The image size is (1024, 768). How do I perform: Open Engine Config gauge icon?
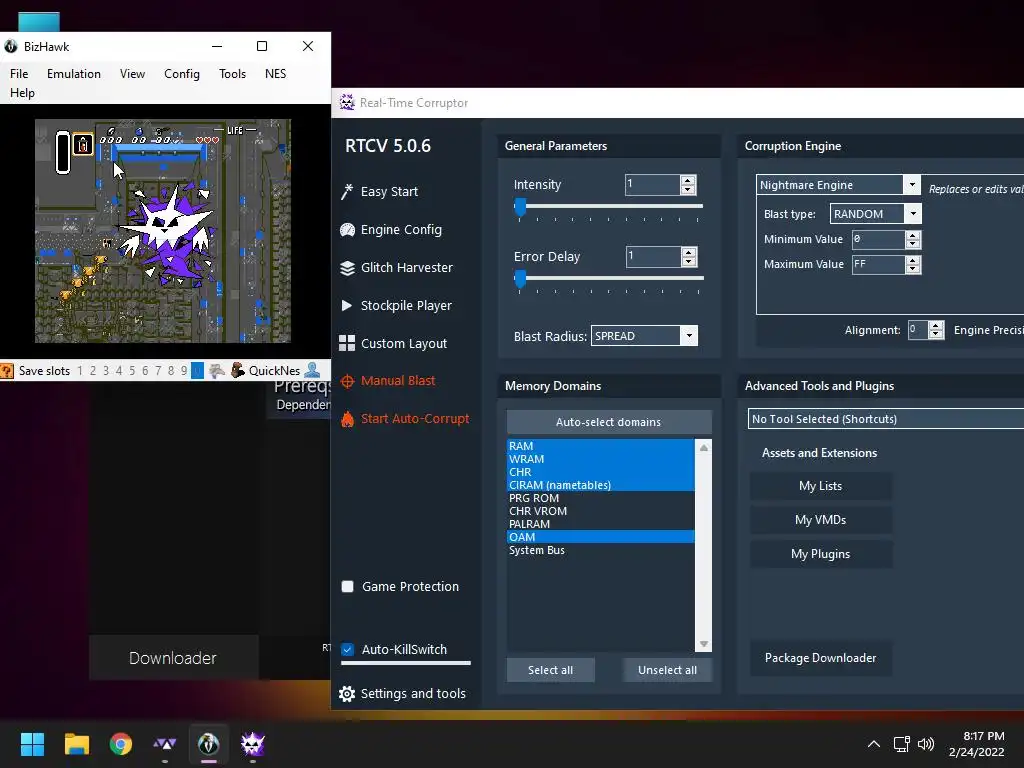[347, 230]
